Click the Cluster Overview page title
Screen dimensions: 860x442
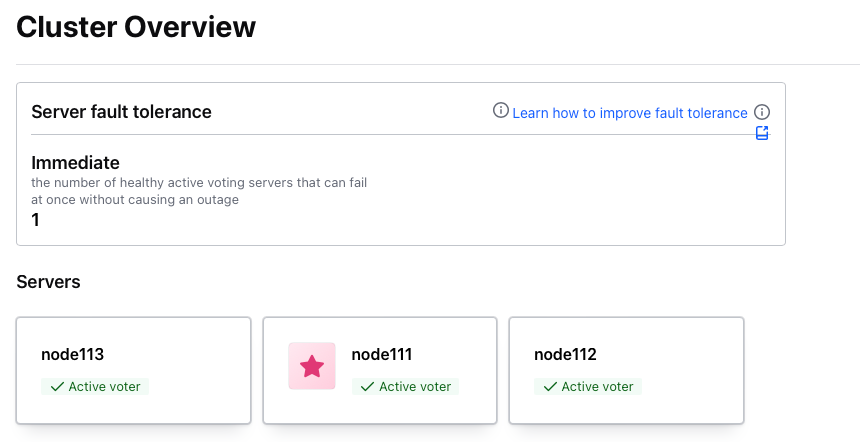136,27
